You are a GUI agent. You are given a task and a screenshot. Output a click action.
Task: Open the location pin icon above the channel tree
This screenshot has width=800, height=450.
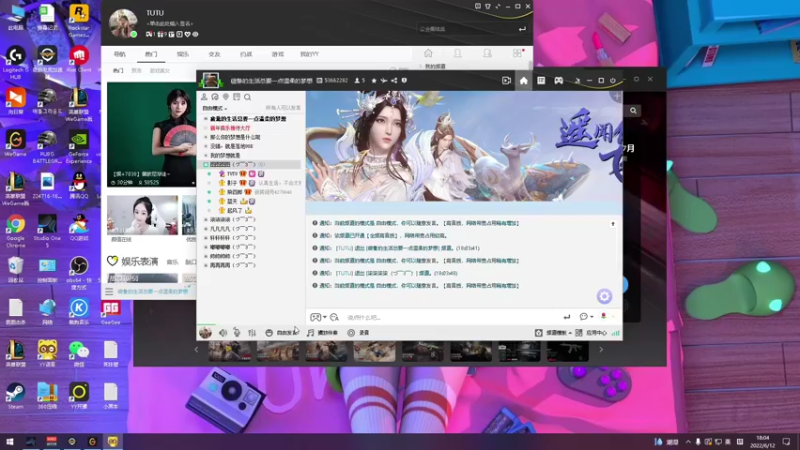coord(226,97)
